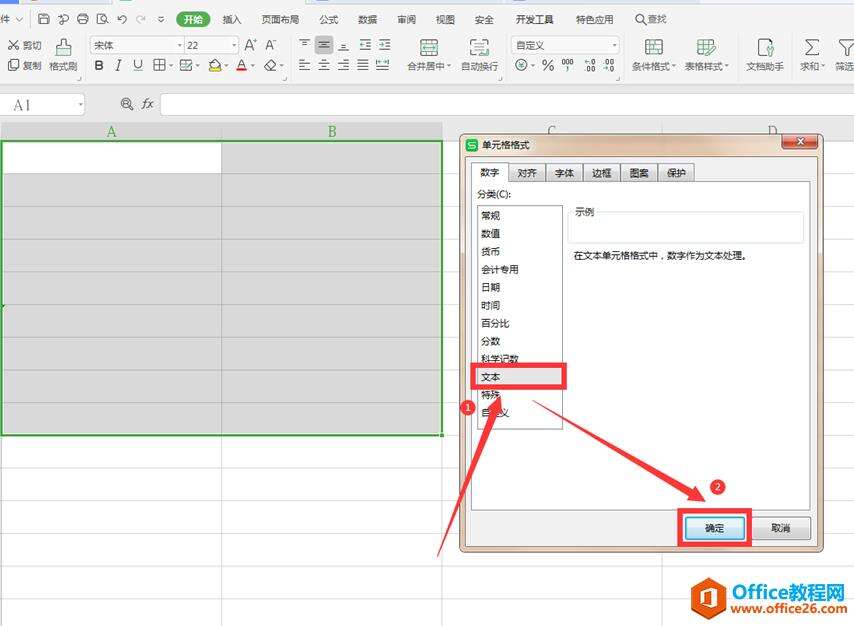Align text to bottom of cell
The image size is (854, 626).
344,45
